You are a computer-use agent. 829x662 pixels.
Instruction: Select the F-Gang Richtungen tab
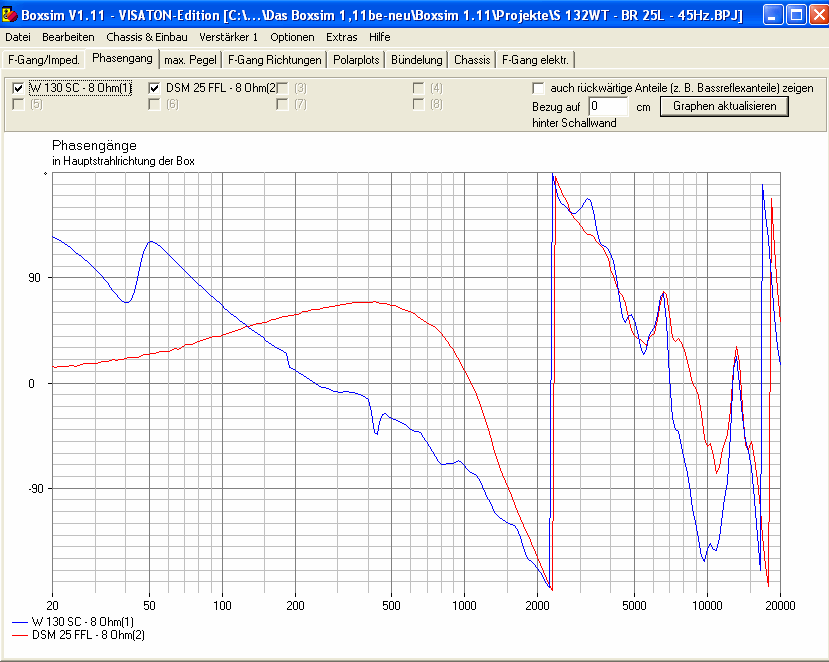(275, 60)
